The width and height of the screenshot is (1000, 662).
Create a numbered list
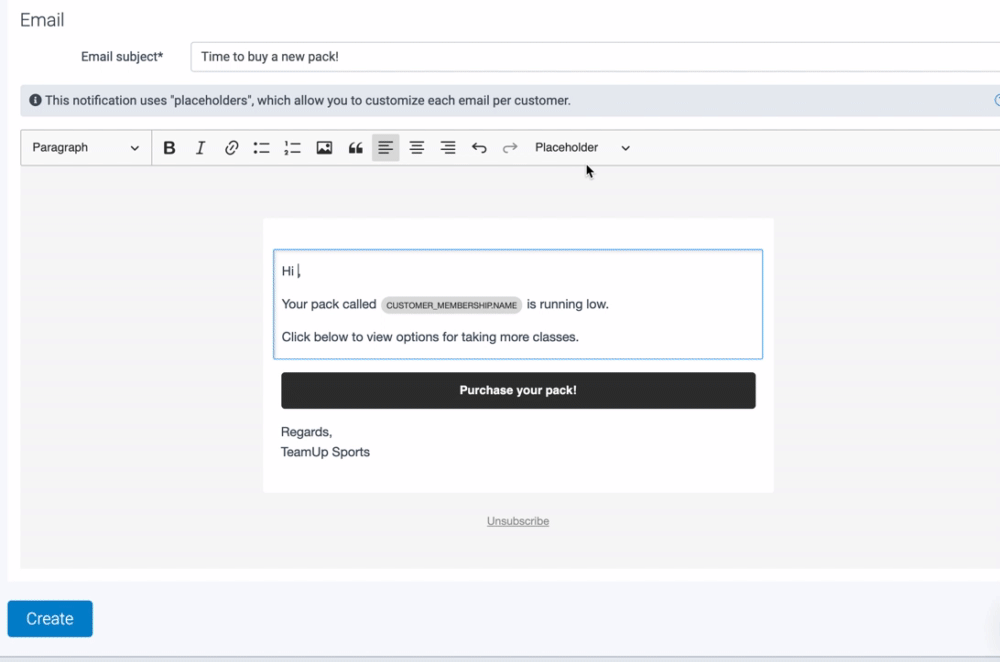point(293,148)
